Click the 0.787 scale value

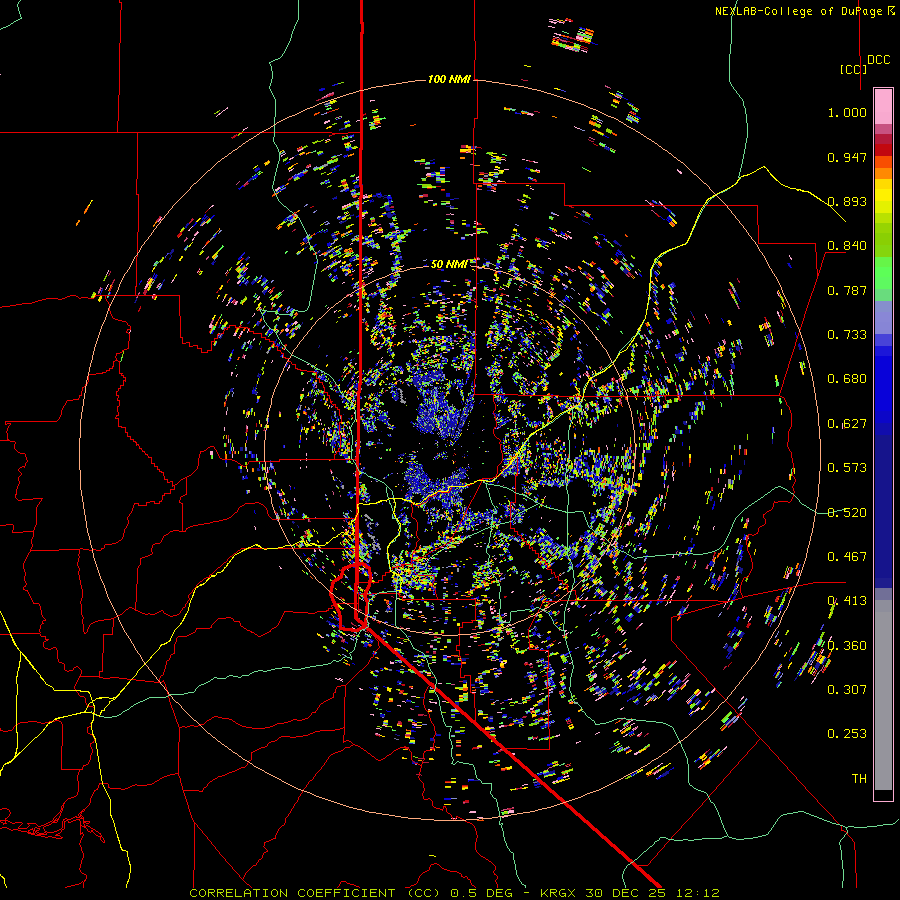847,290
